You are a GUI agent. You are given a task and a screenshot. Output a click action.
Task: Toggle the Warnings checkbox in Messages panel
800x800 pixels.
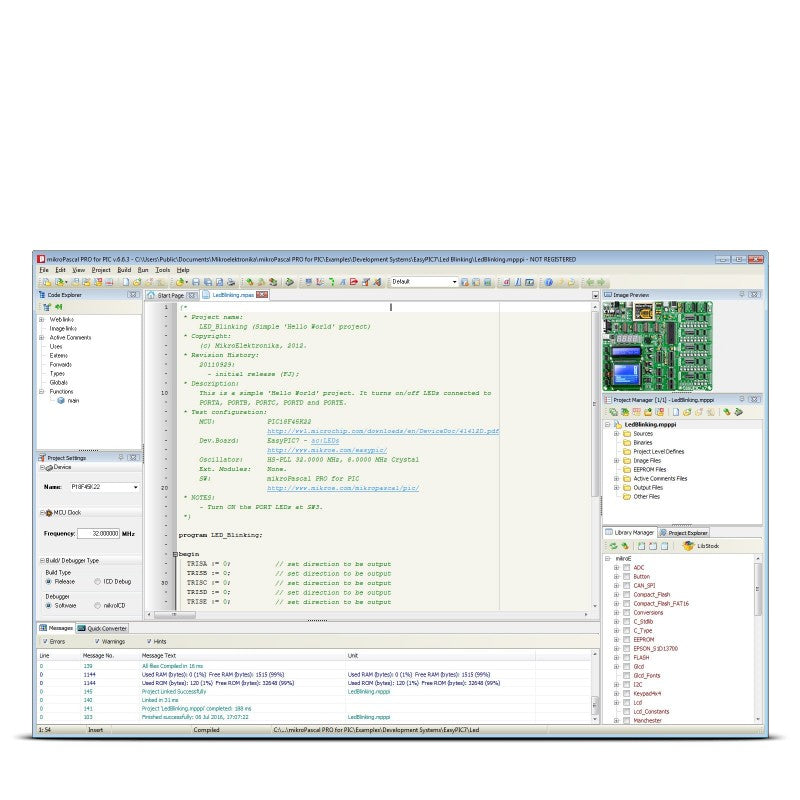(97, 641)
